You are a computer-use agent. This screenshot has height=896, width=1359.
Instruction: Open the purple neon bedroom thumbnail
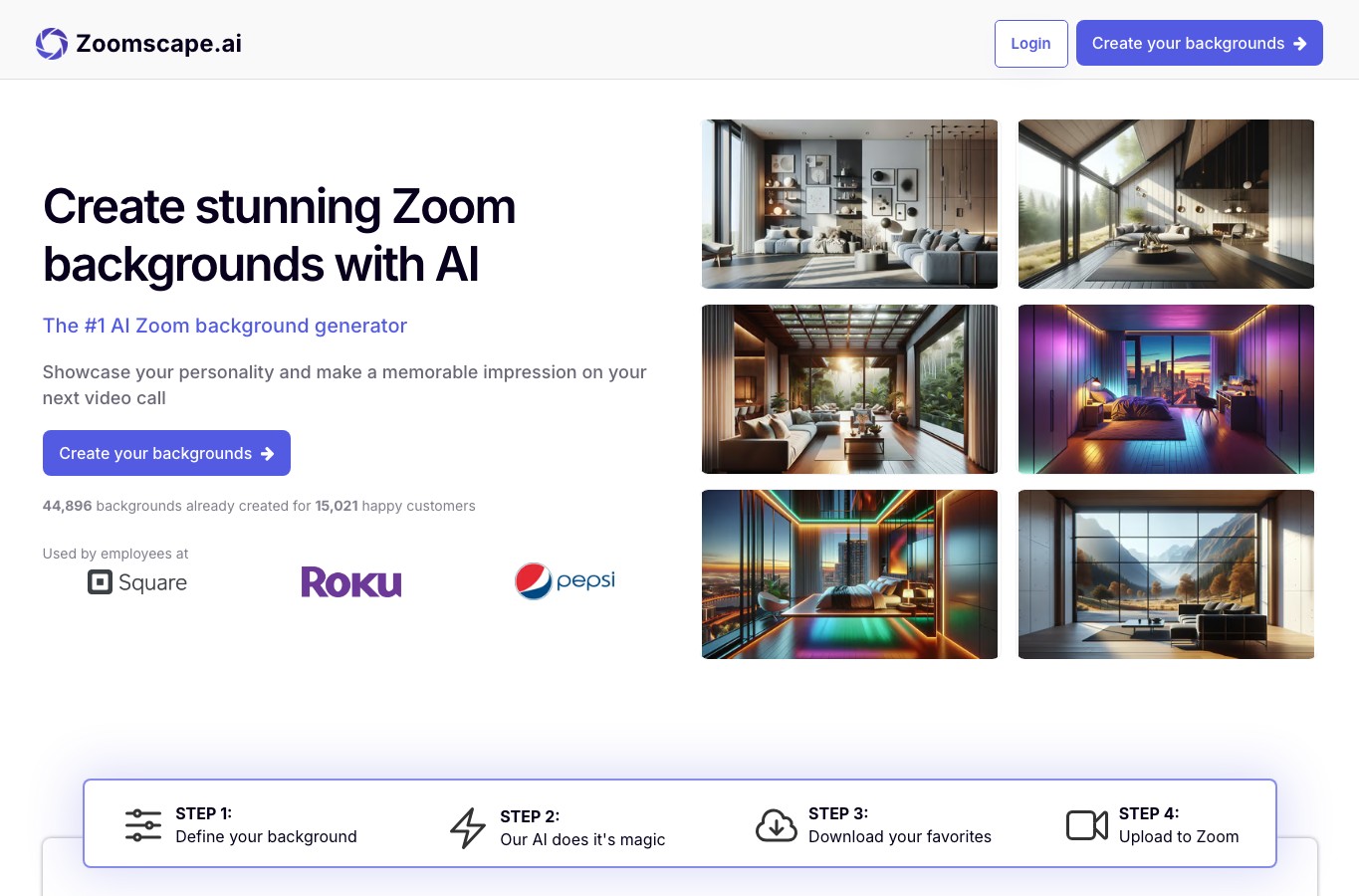pyautogui.click(x=1166, y=389)
